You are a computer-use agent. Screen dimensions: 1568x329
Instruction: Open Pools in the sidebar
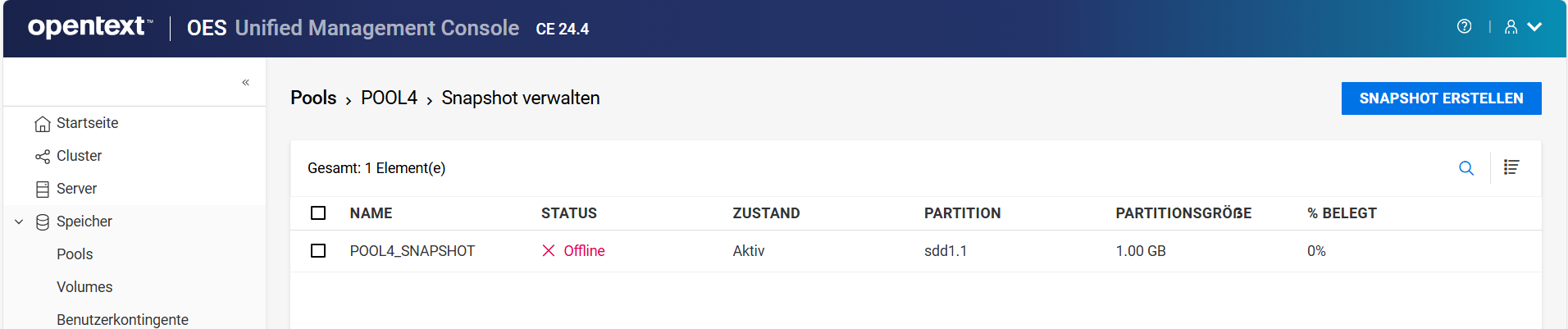(75, 254)
